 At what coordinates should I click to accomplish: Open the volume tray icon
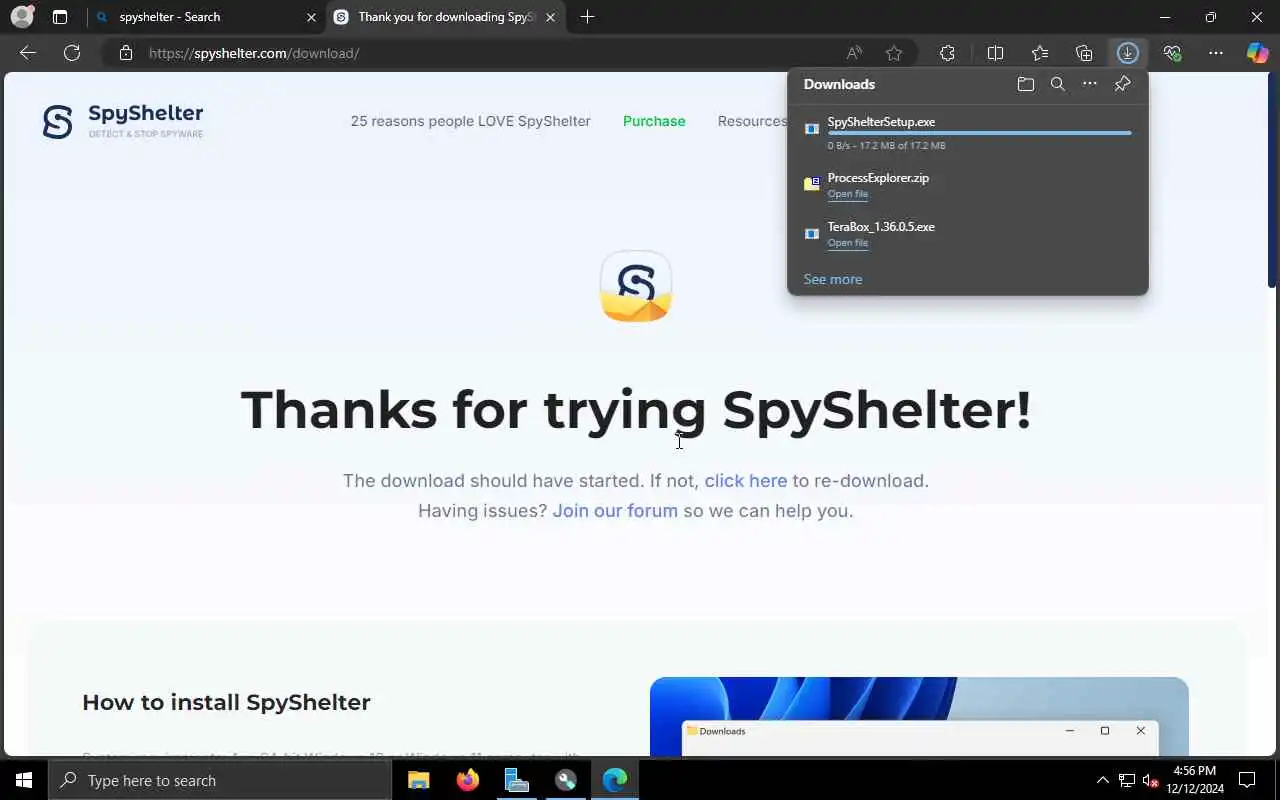[1151, 780]
